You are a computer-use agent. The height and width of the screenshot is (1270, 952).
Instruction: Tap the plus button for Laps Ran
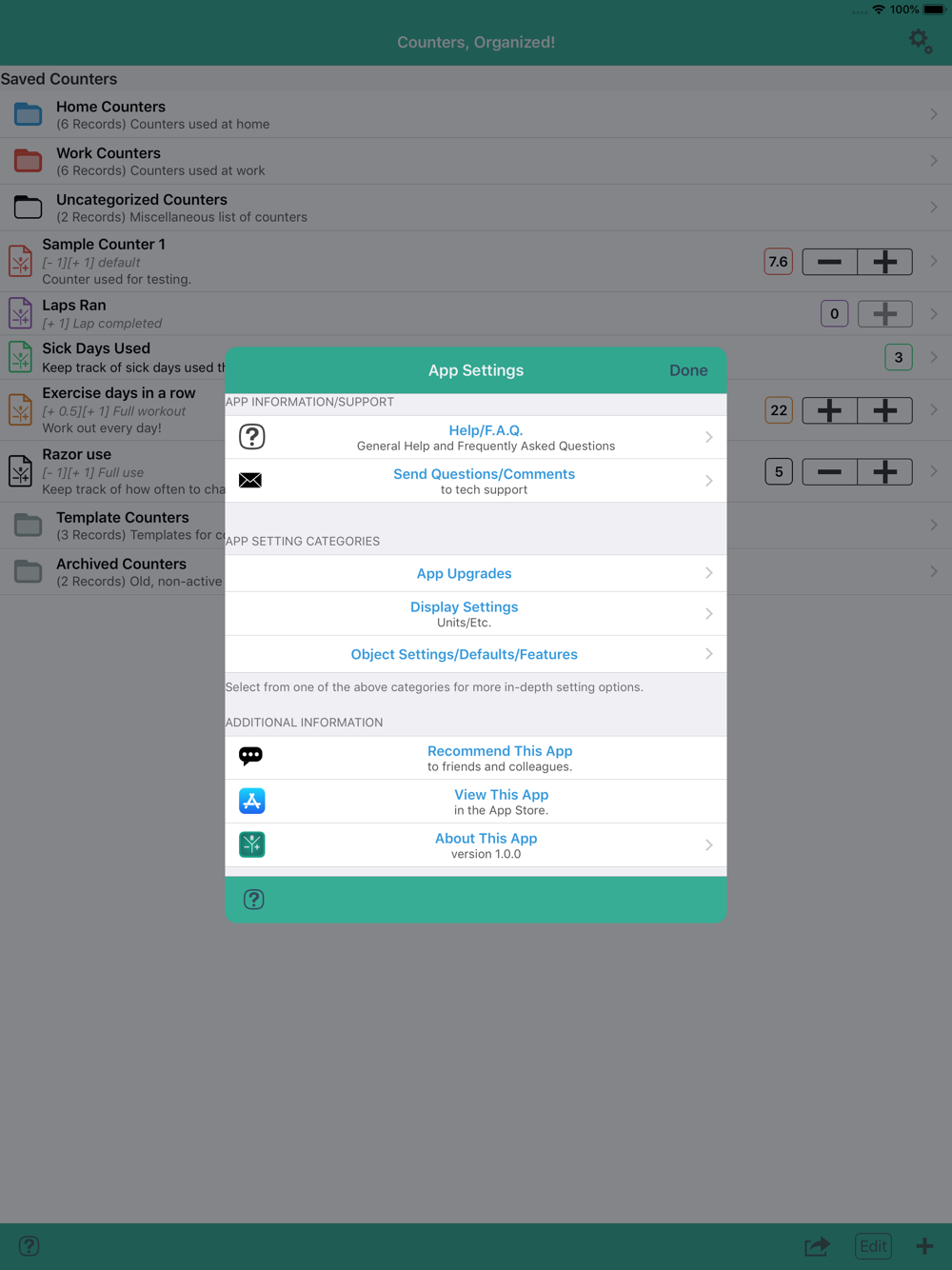point(885,314)
